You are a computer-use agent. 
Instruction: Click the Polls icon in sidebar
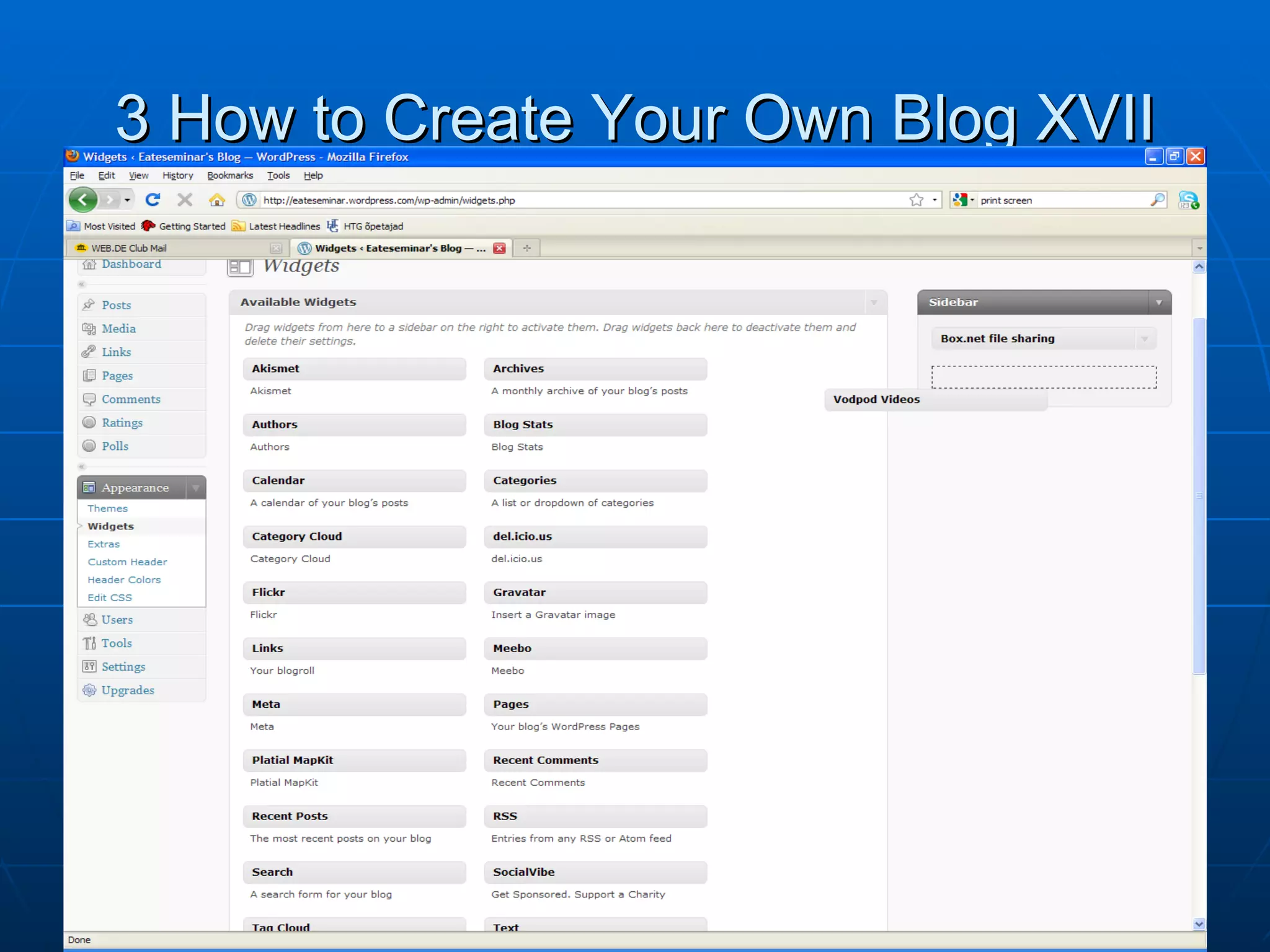tap(89, 446)
